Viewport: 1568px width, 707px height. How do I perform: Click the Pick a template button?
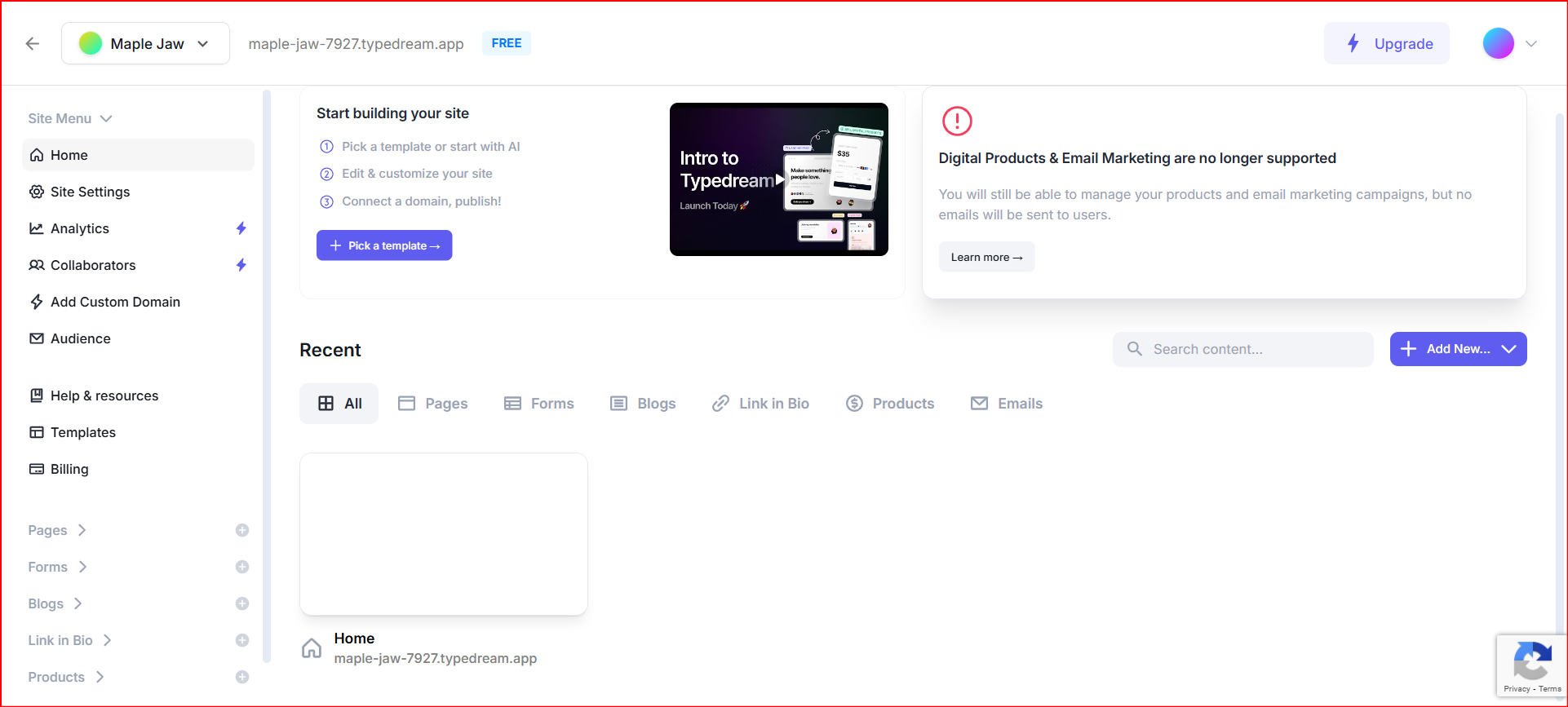click(384, 245)
